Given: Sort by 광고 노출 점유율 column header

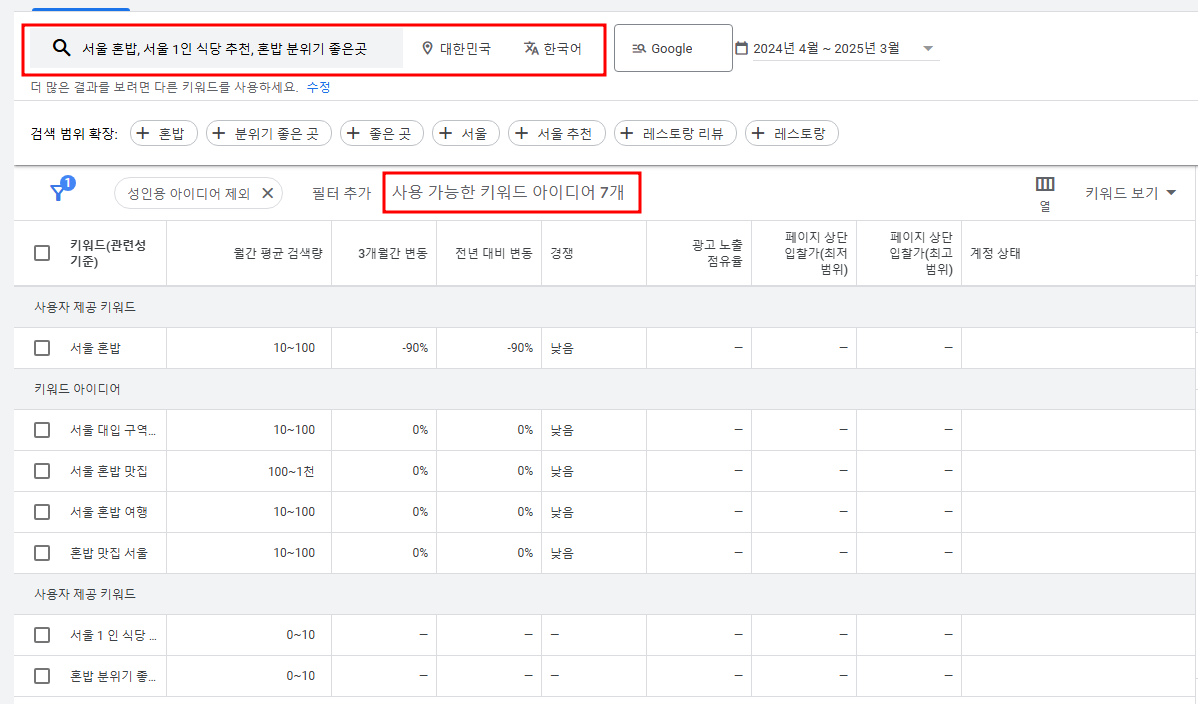Looking at the screenshot, I should pos(717,253).
